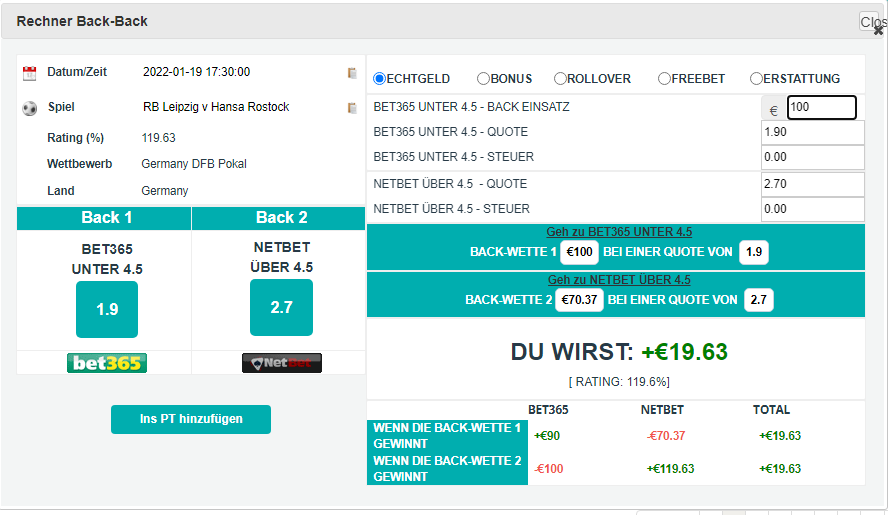Image resolution: width=888 pixels, height=515 pixels.
Task: Click the NETBET column header in results table
Action: [x=662, y=410]
